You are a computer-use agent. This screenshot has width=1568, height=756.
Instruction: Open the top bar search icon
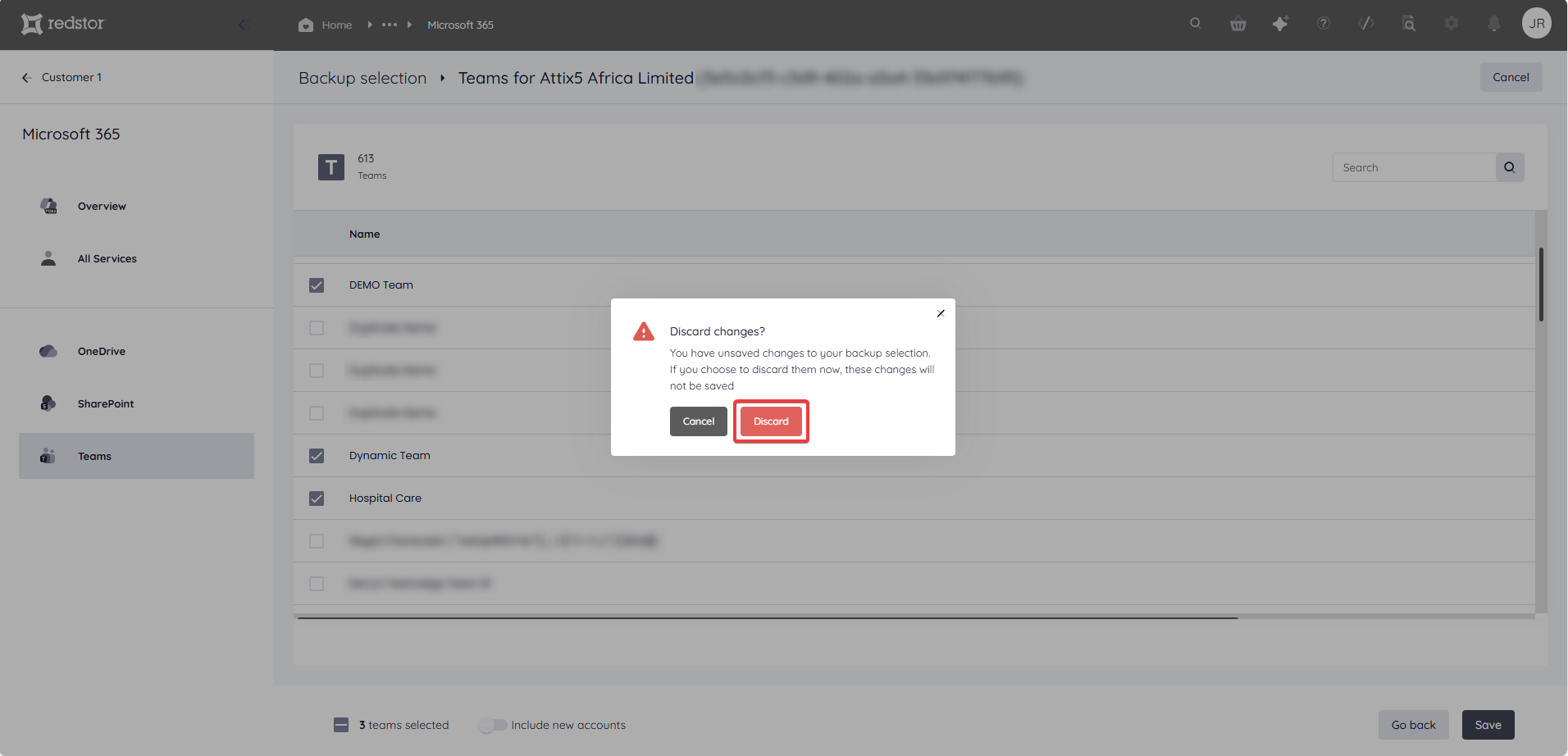(1196, 23)
